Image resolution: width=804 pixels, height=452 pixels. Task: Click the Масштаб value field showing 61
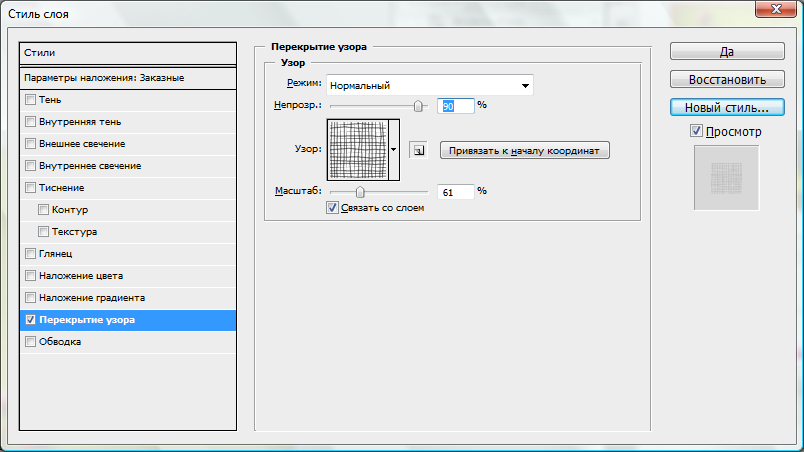click(456, 192)
